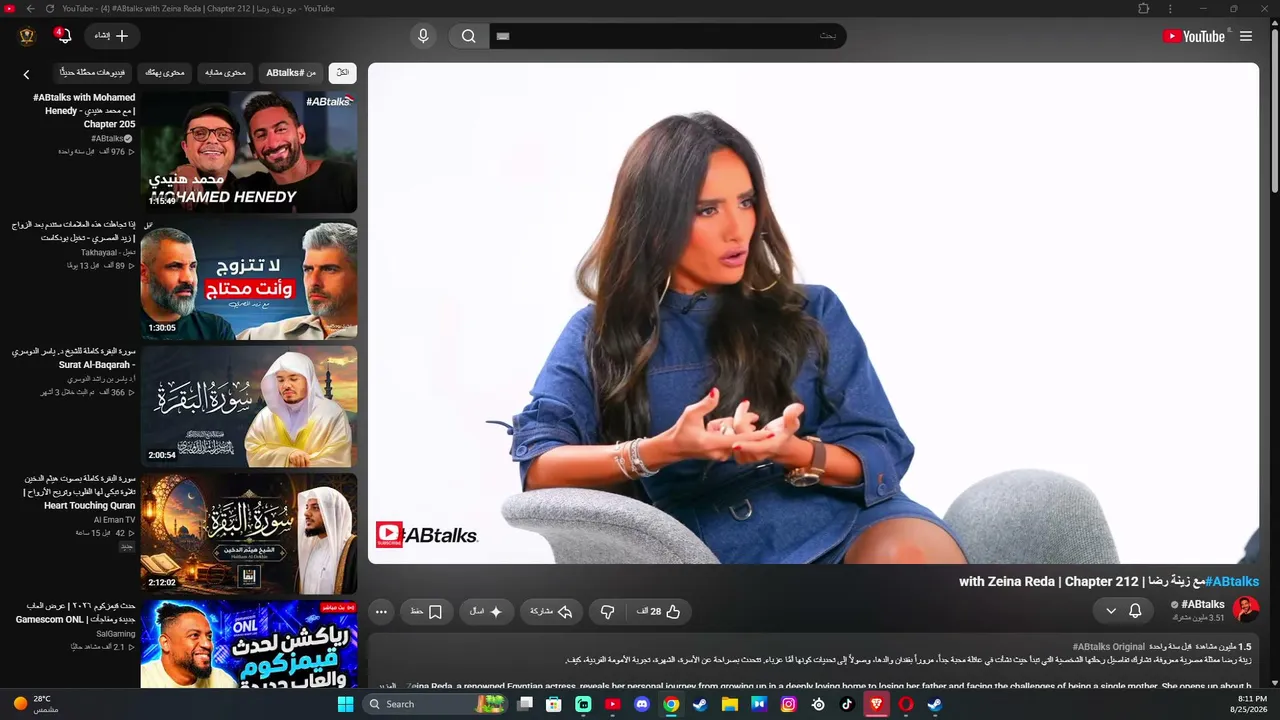Open Heart Touching Quran 2:12:02 thumbnail
The width and height of the screenshot is (1280, 720).
249,534
